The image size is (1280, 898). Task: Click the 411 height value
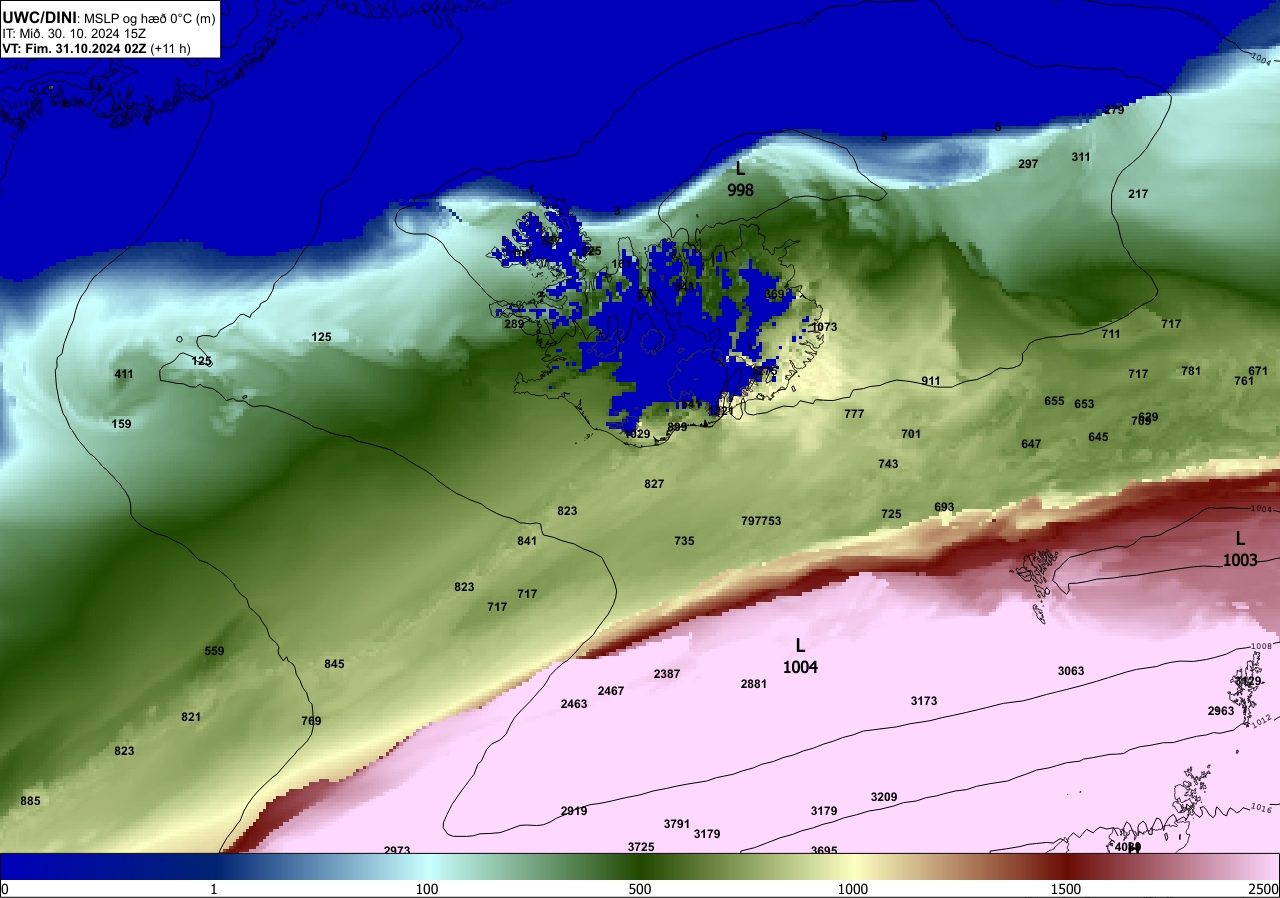point(123,374)
